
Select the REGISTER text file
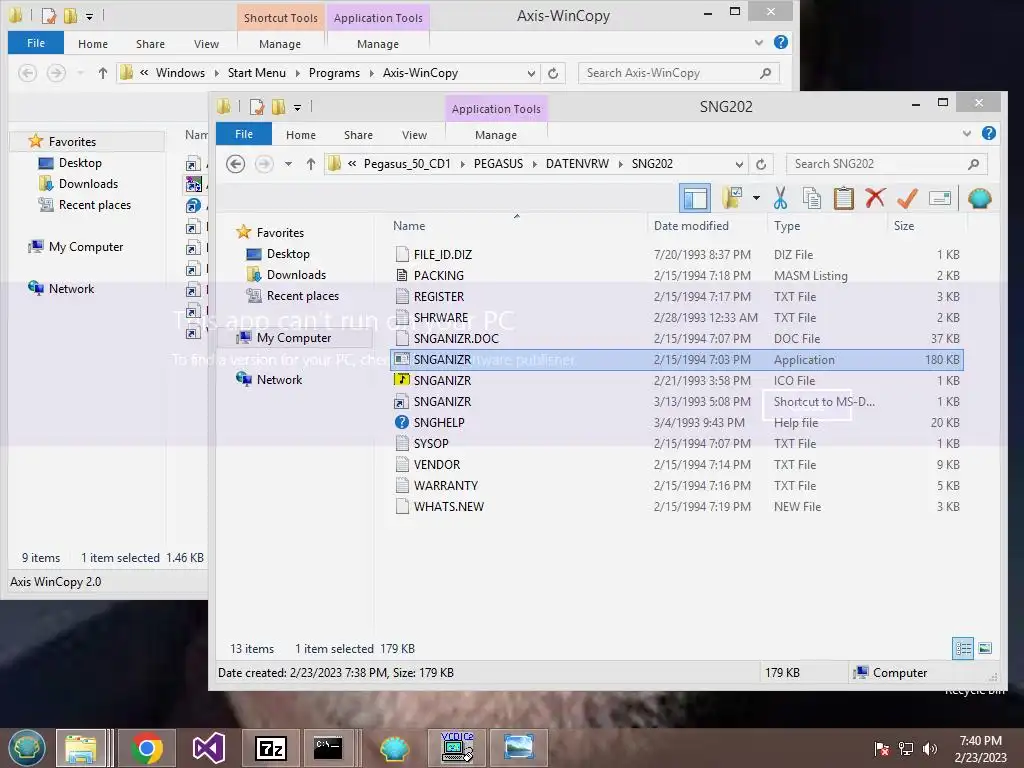coord(677,296)
